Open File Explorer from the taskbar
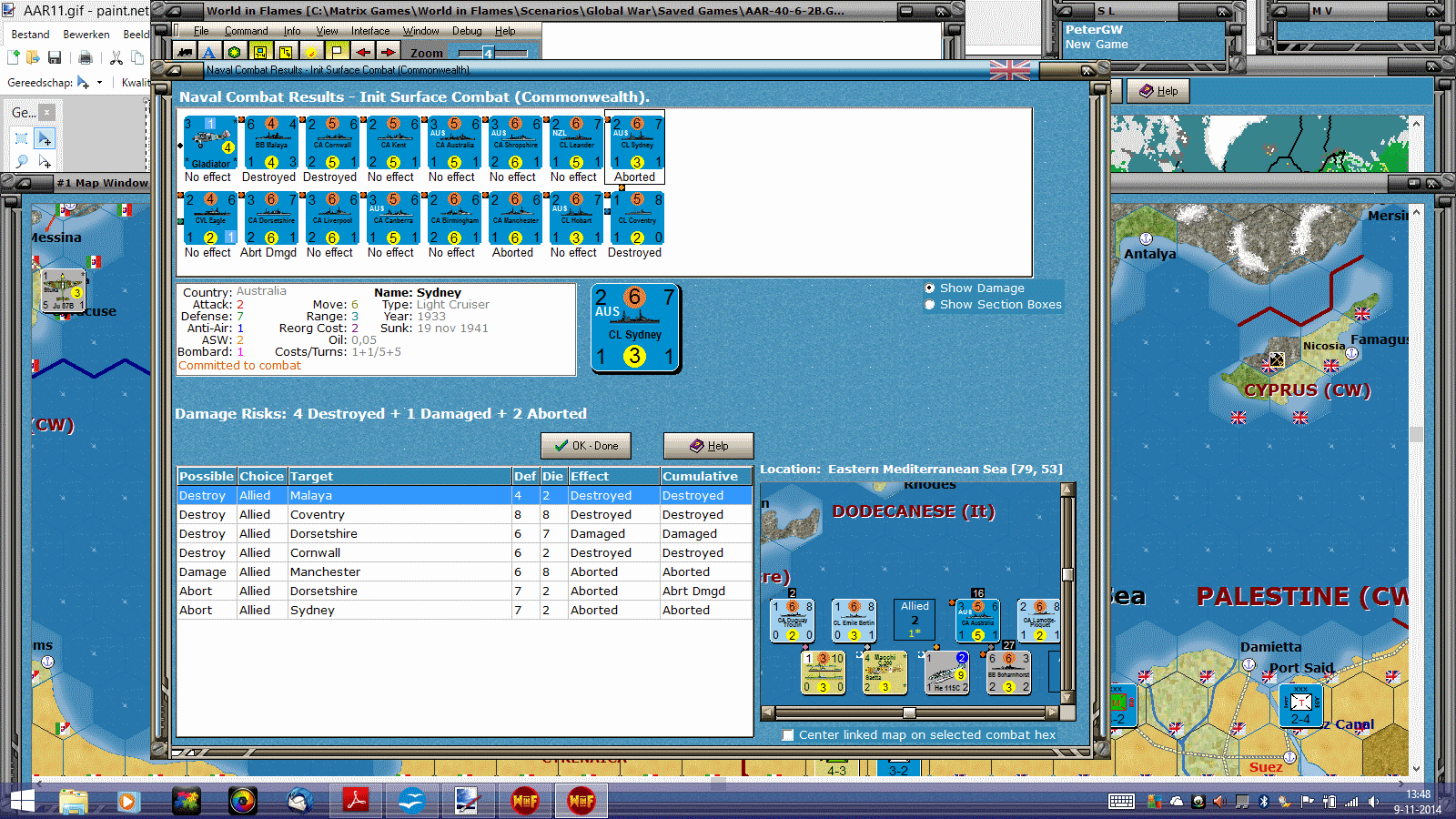The width and height of the screenshot is (1456, 819). click(73, 801)
